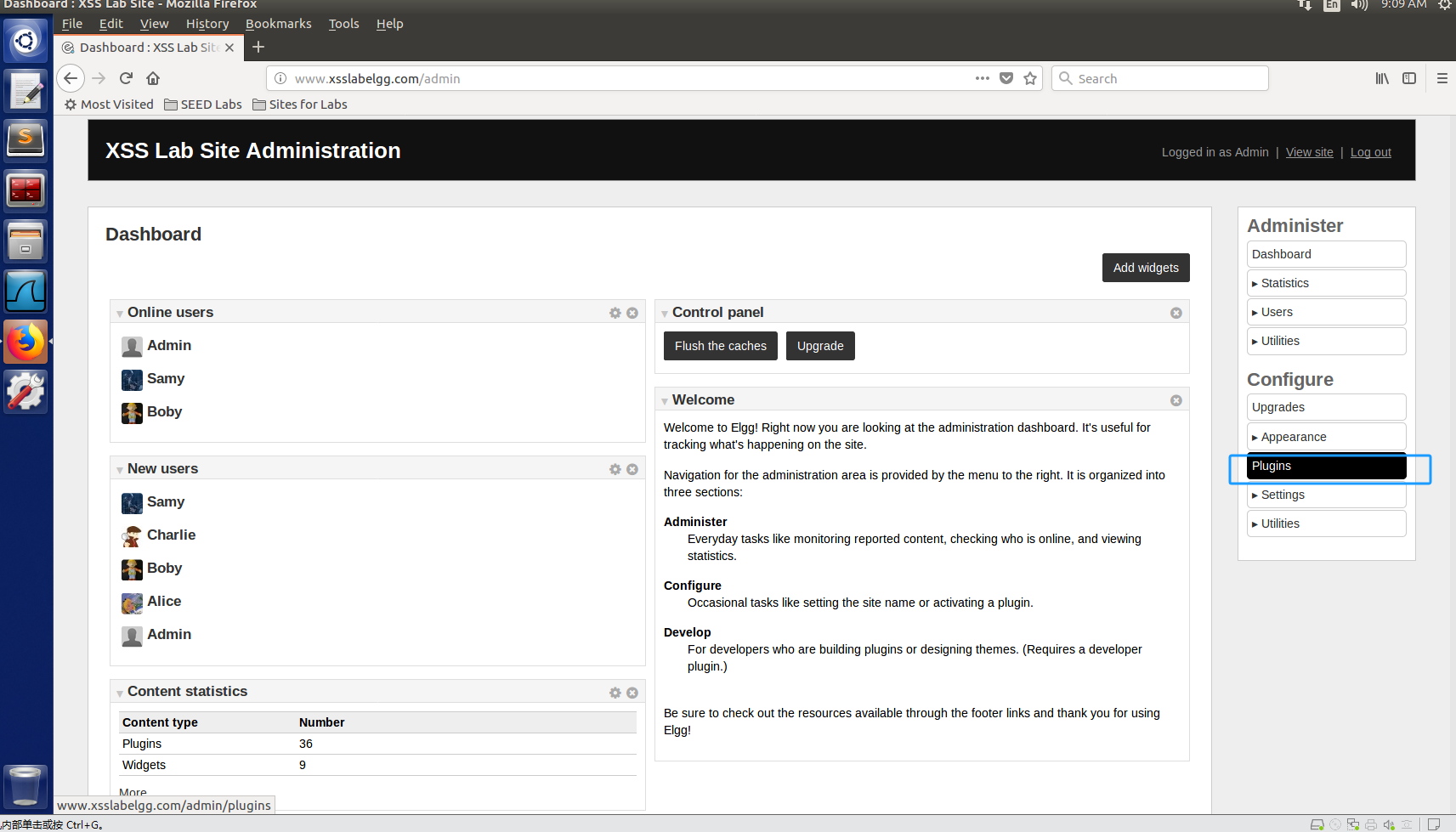Click Flush the caches button
Screen dimensions: 1456x832
[x=721, y=346]
